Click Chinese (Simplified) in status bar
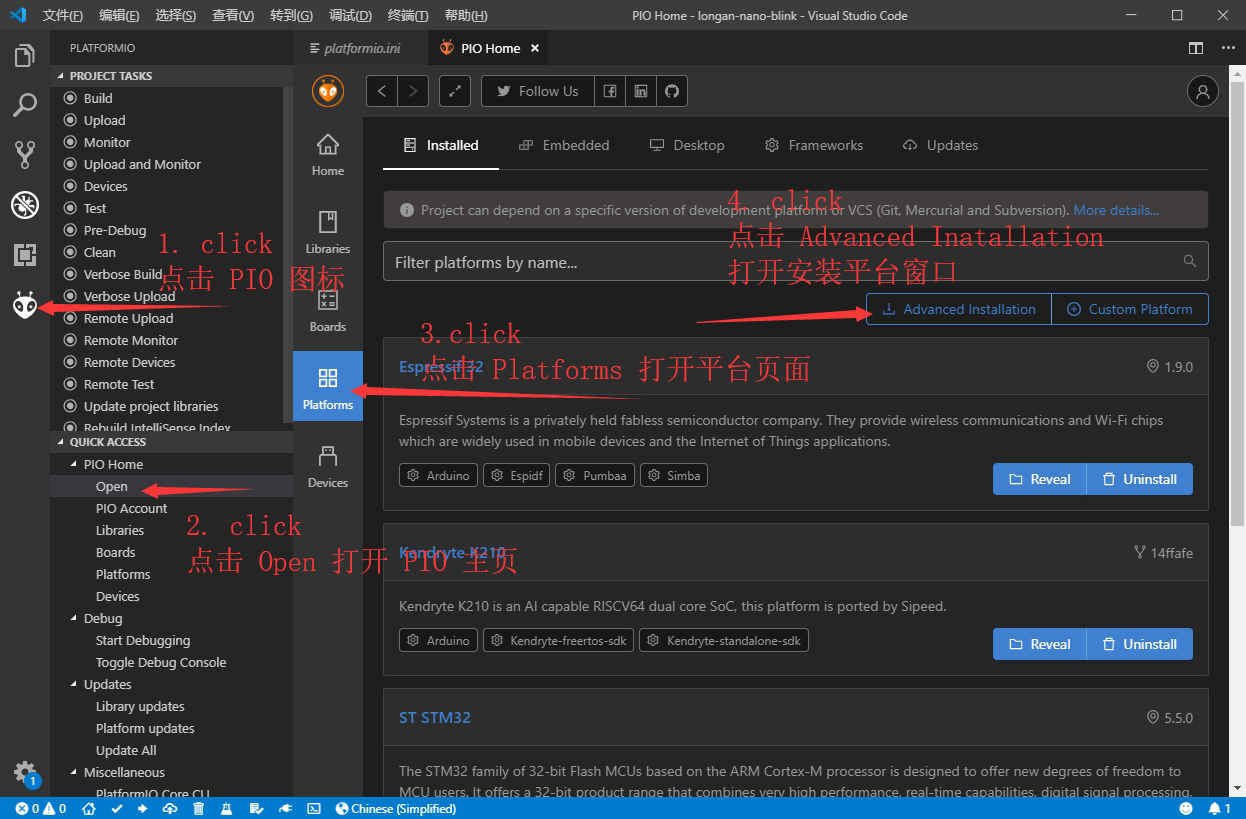Viewport: 1246px width, 819px height. coord(396,808)
